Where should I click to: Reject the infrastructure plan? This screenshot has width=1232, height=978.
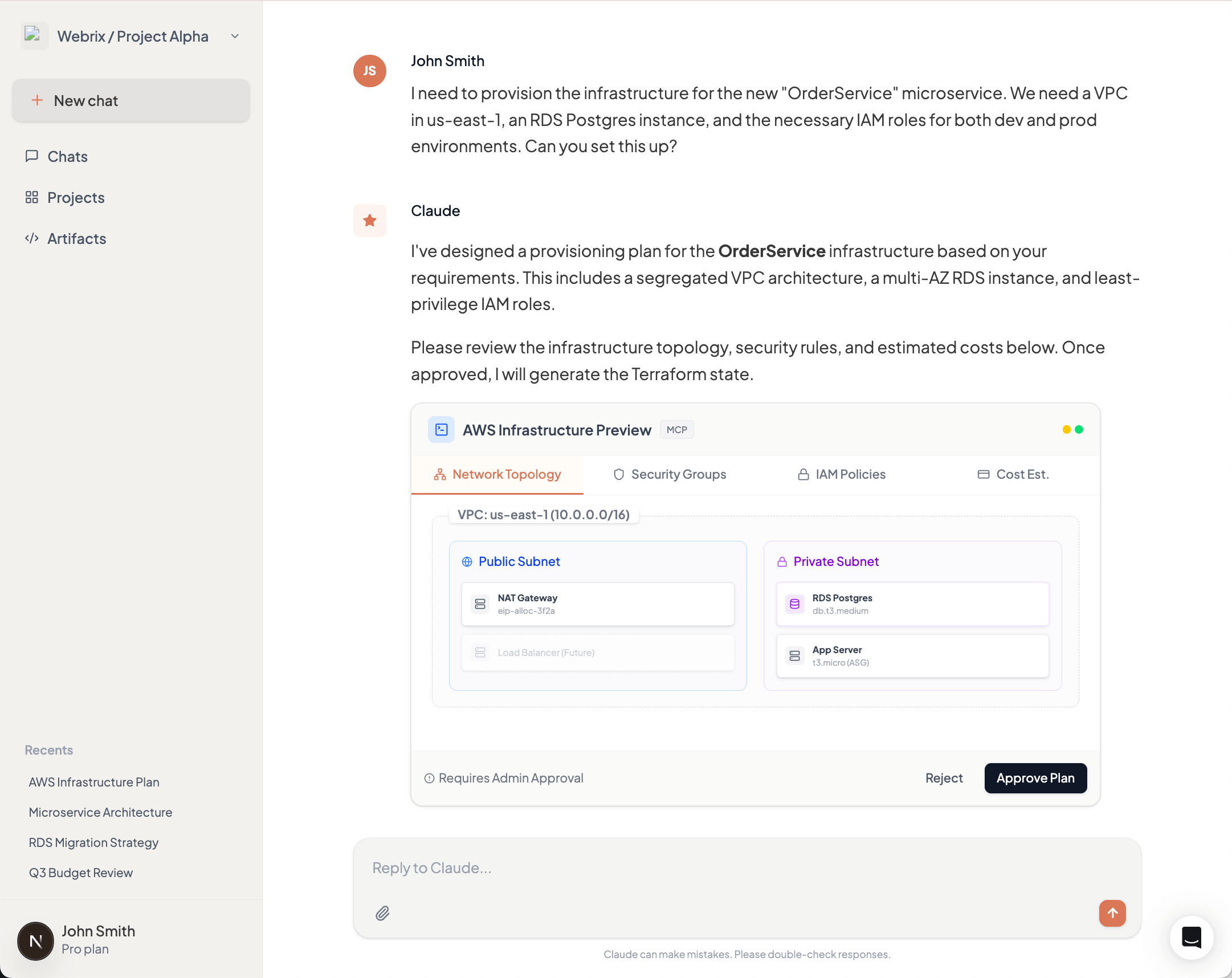(x=943, y=778)
